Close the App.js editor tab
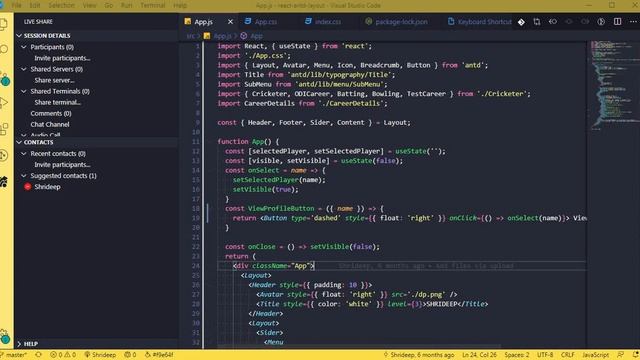 click(230, 22)
